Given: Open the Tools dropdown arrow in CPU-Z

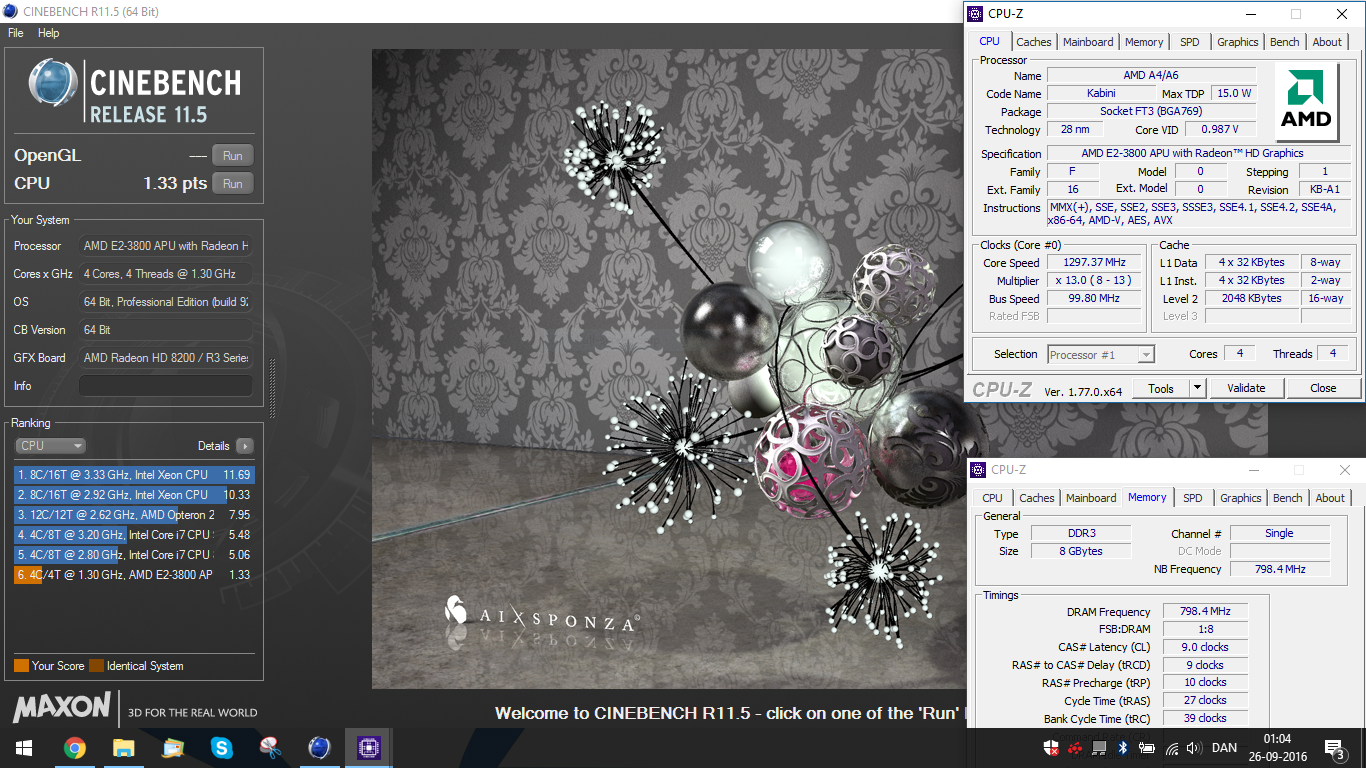Looking at the screenshot, I should (1197, 388).
